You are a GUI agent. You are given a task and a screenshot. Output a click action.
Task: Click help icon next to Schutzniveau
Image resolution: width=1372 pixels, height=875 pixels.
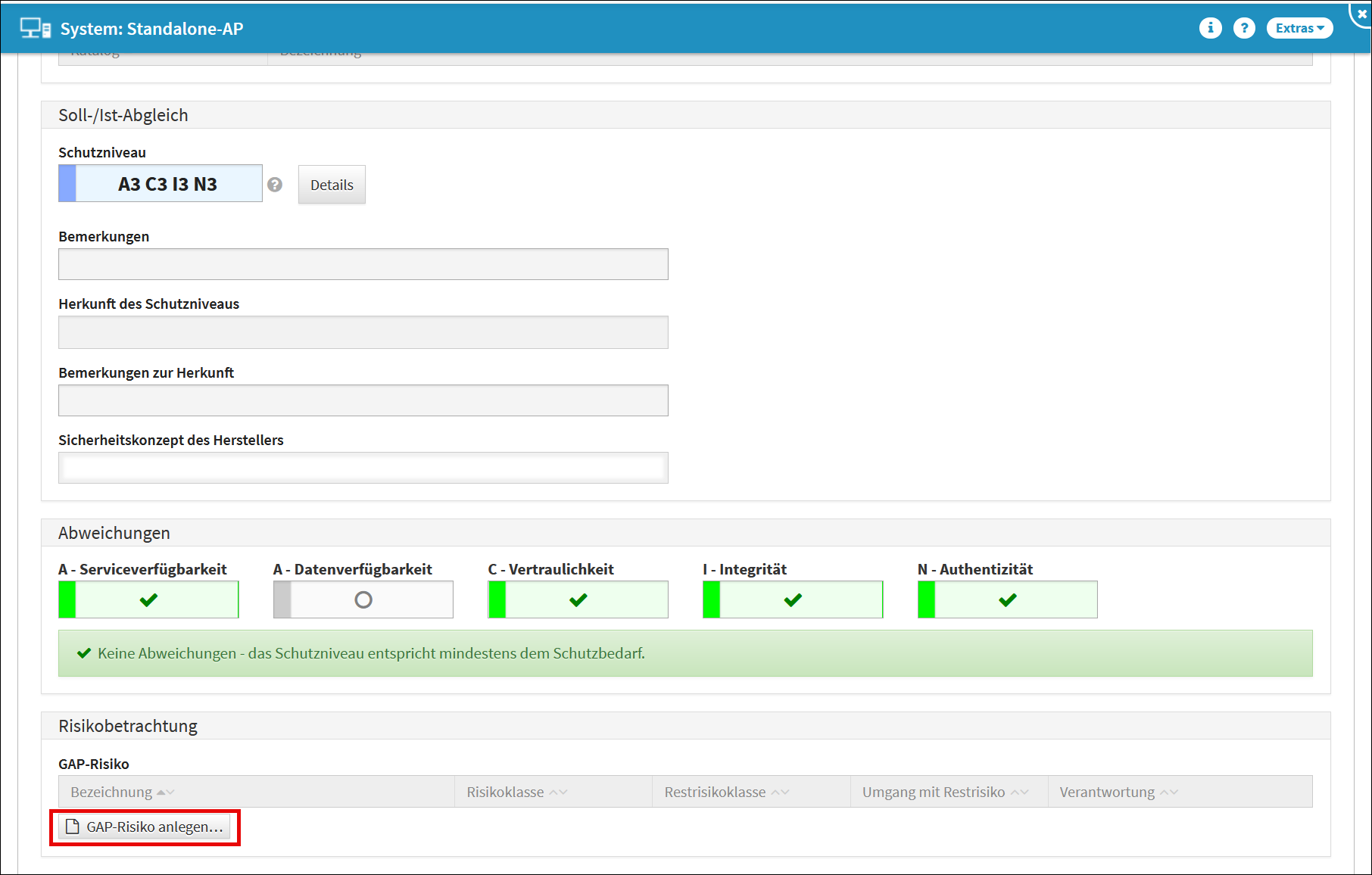tap(275, 185)
